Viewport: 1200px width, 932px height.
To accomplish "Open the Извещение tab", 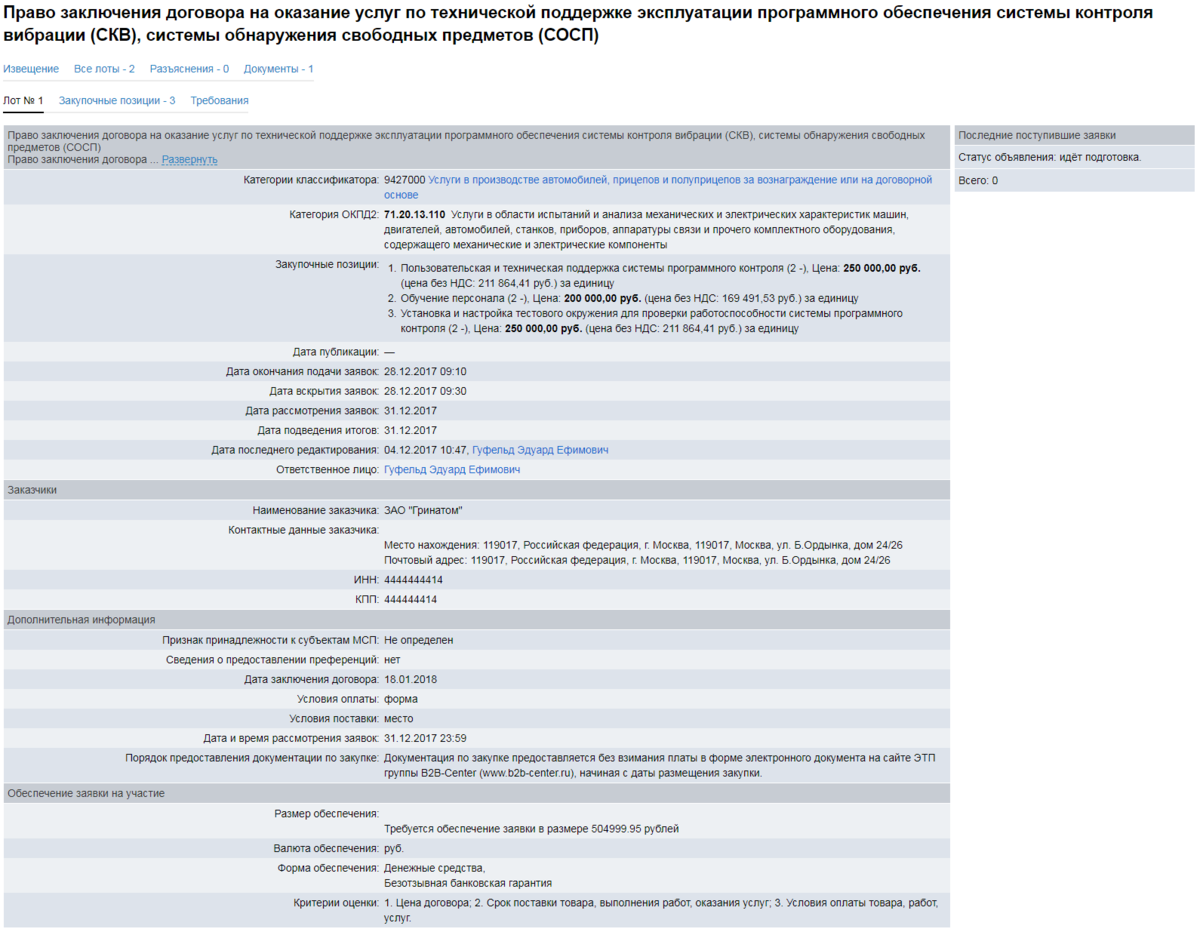I will click(x=31, y=69).
